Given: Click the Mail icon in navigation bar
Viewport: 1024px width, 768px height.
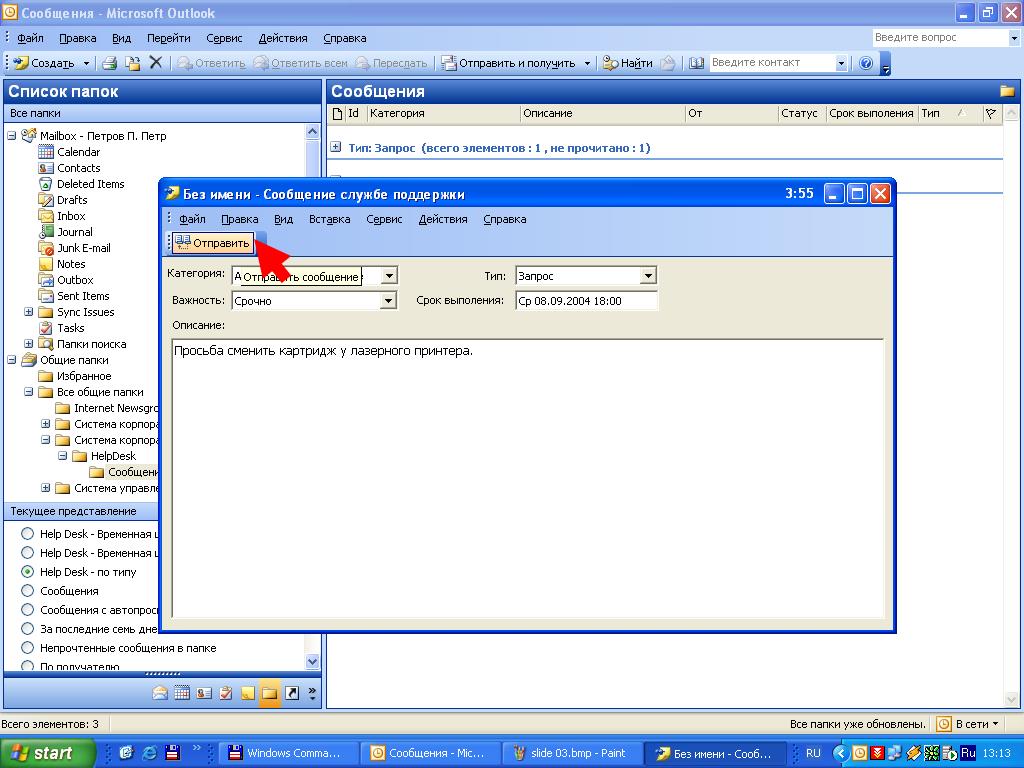Looking at the screenshot, I should coord(160,693).
